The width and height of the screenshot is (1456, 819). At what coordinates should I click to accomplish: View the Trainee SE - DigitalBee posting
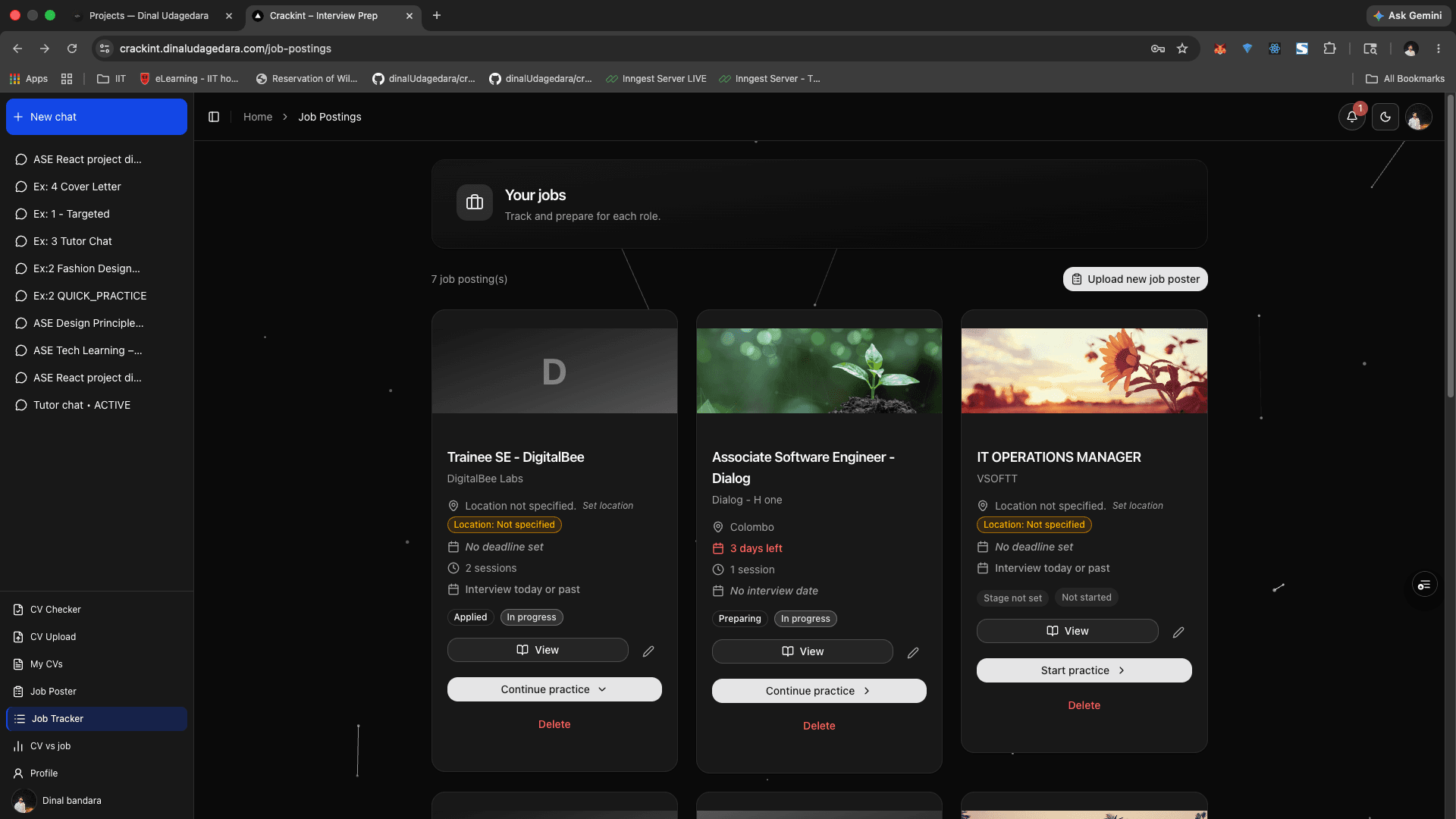tap(538, 650)
